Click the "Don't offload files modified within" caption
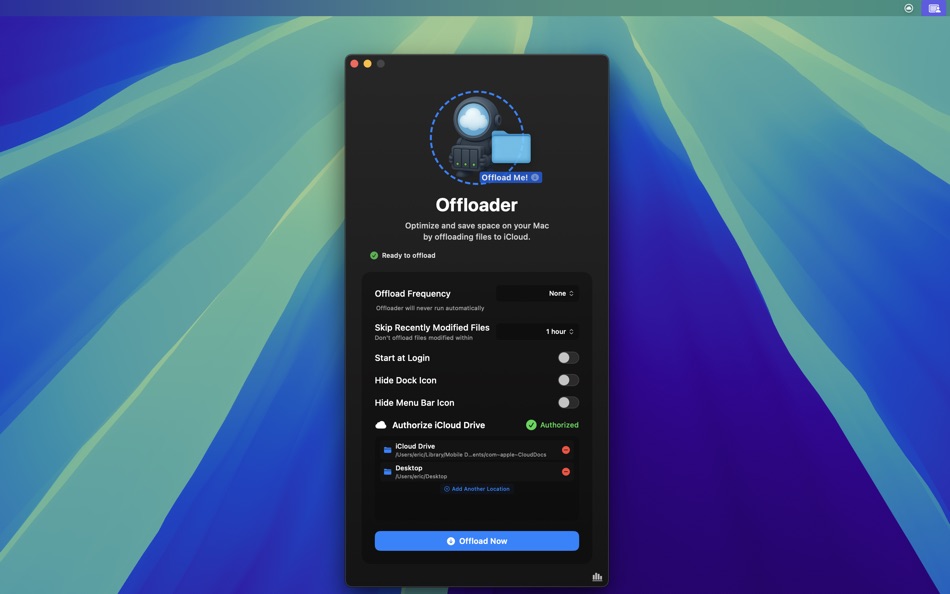The height and width of the screenshot is (594, 950). point(424,338)
